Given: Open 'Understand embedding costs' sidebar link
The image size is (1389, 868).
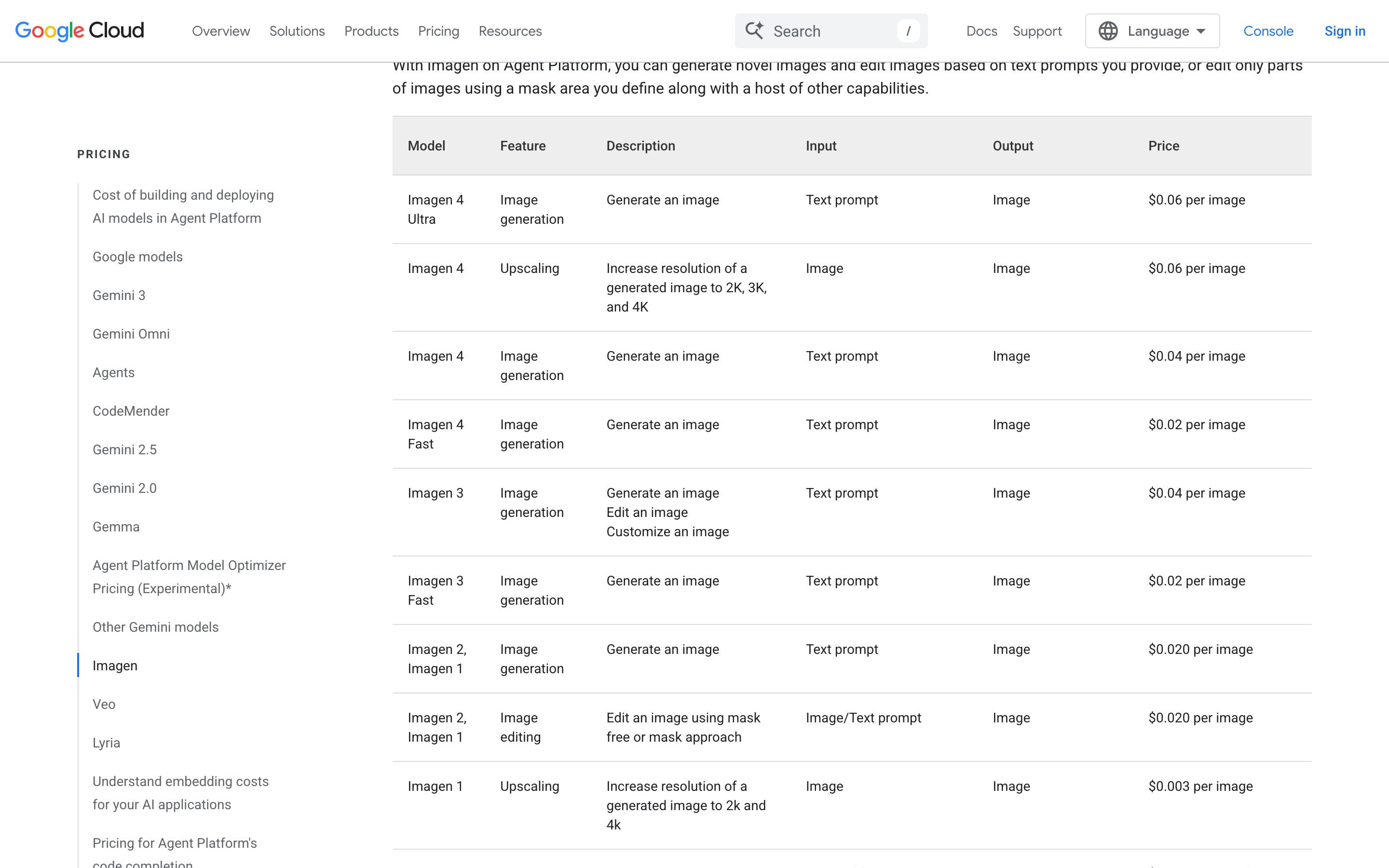Looking at the screenshot, I should coord(180,793).
